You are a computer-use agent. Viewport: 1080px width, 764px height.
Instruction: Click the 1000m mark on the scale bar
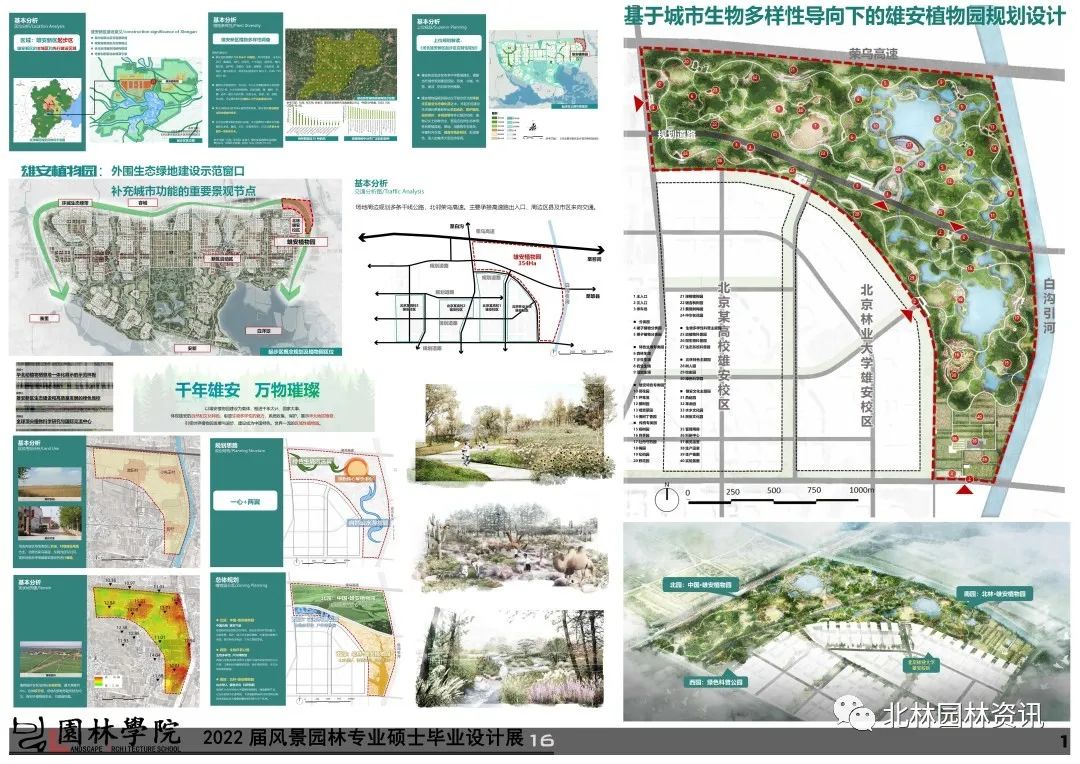click(x=862, y=490)
